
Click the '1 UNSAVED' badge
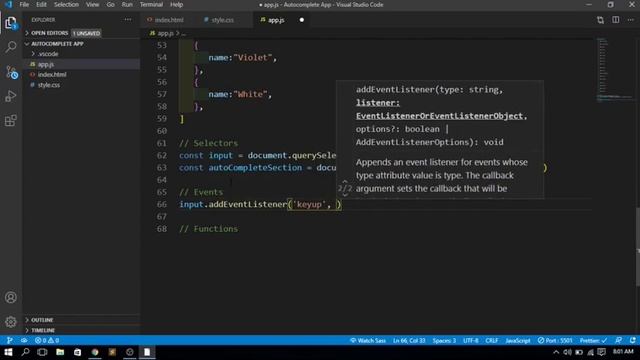point(87,33)
